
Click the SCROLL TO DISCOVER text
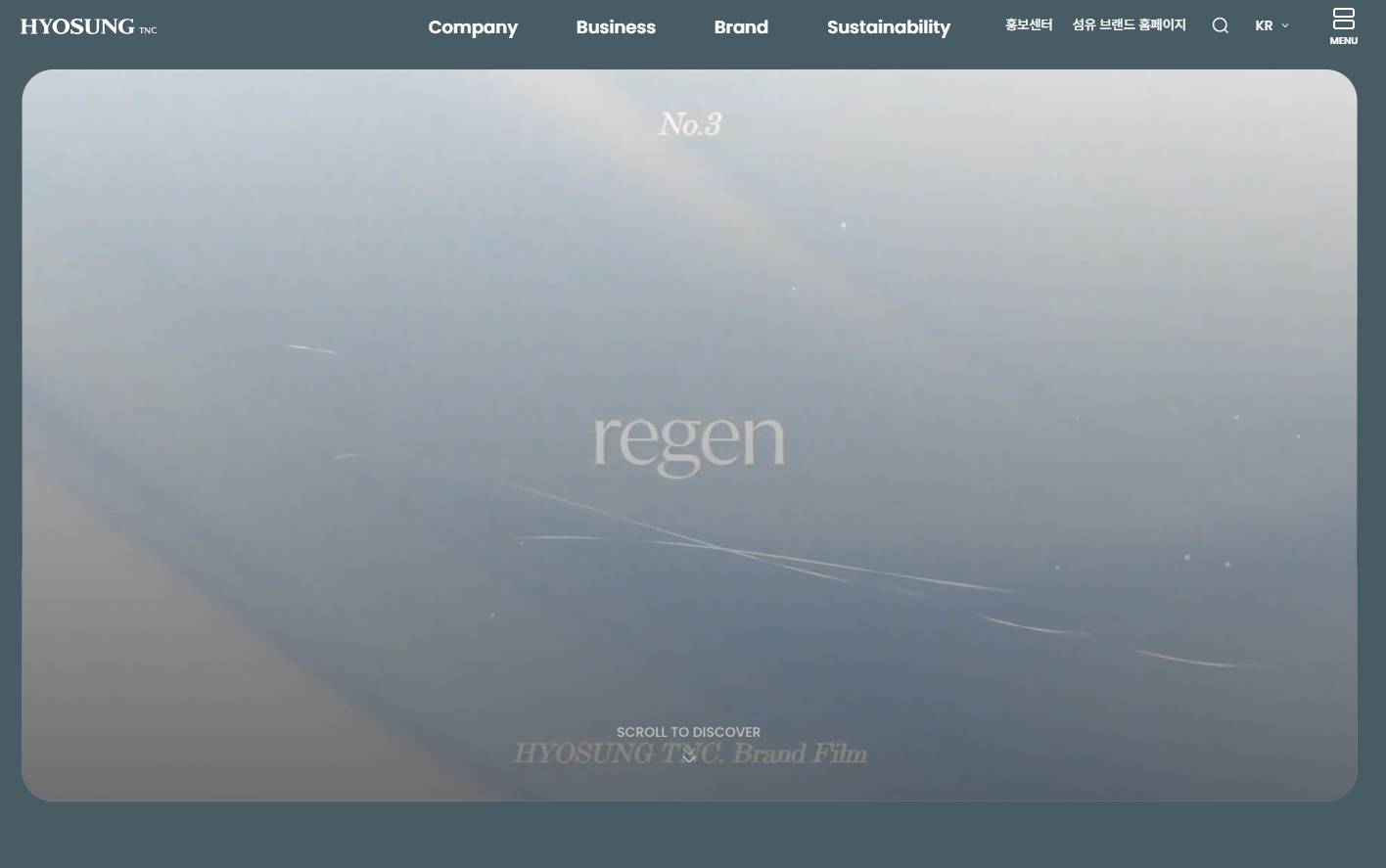point(688,732)
